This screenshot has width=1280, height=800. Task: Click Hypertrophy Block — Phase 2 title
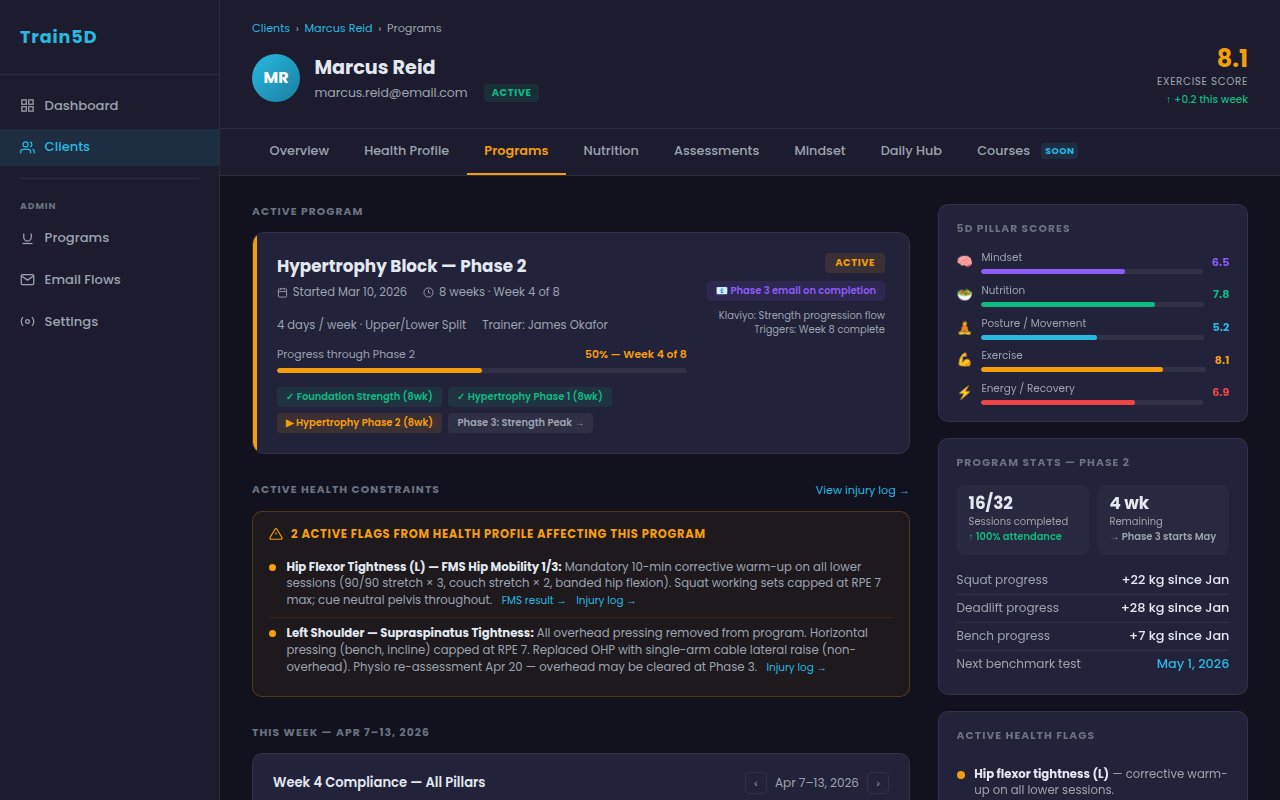(402, 266)
